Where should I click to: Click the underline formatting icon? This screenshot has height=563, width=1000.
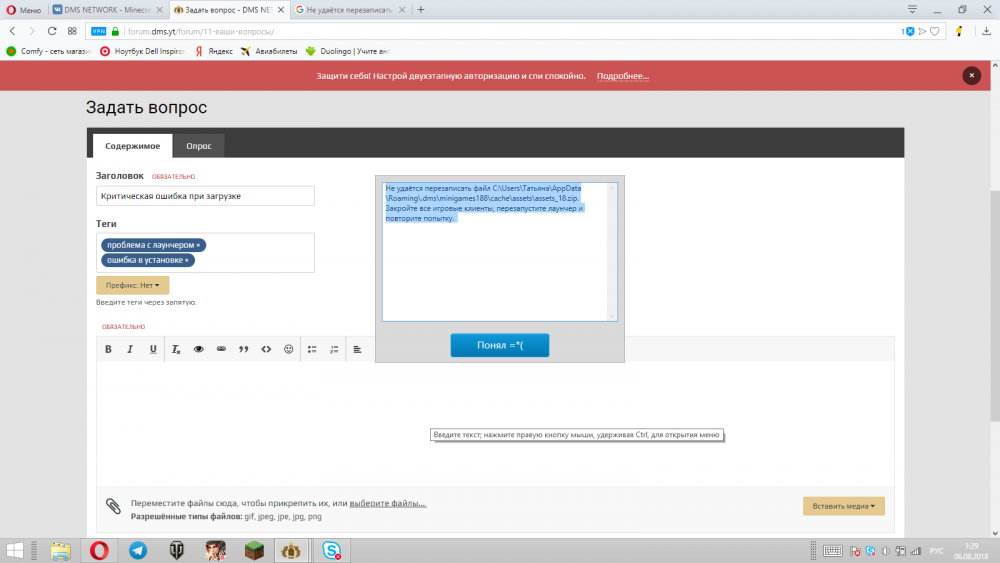pos(153,349)
